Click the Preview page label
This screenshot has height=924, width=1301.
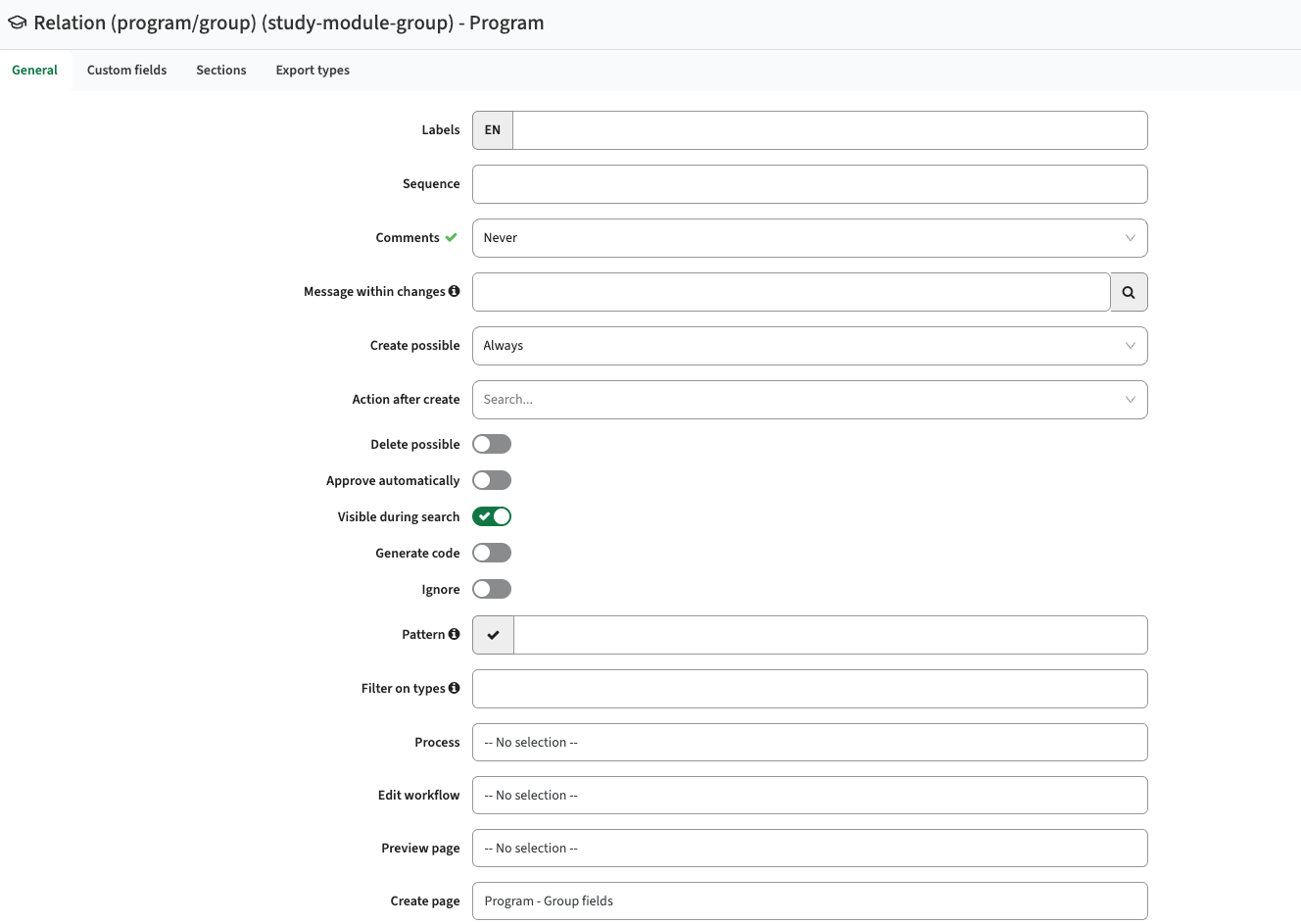point(420,848)
